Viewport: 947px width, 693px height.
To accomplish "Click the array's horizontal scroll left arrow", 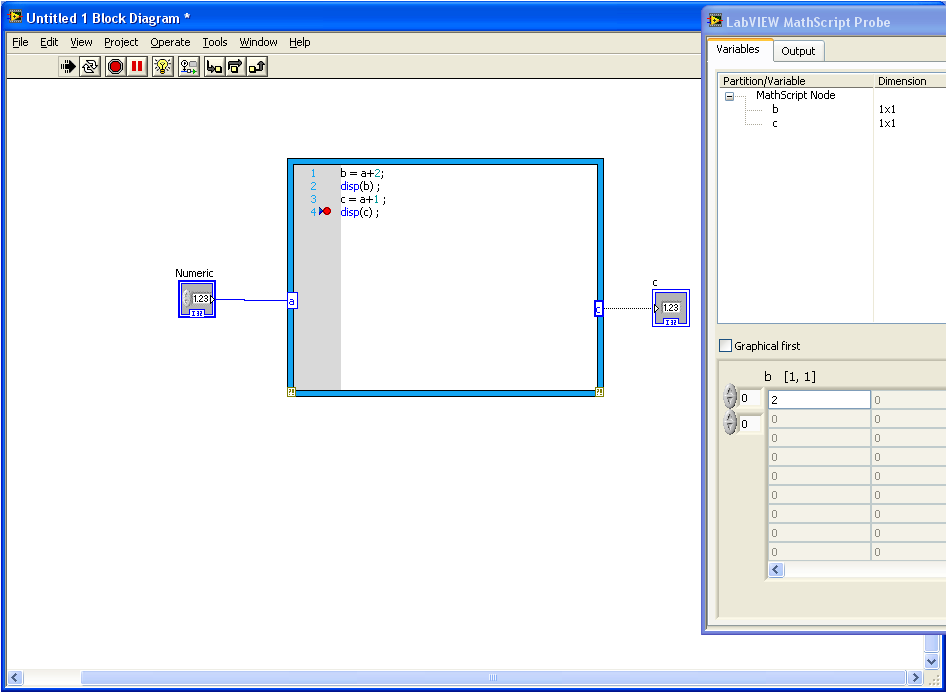I will 777,570.
